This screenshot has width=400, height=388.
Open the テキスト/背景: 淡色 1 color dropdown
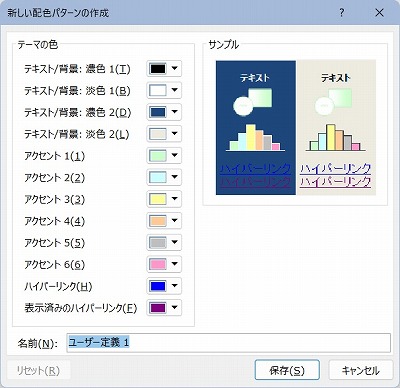(x=164, y=90)
